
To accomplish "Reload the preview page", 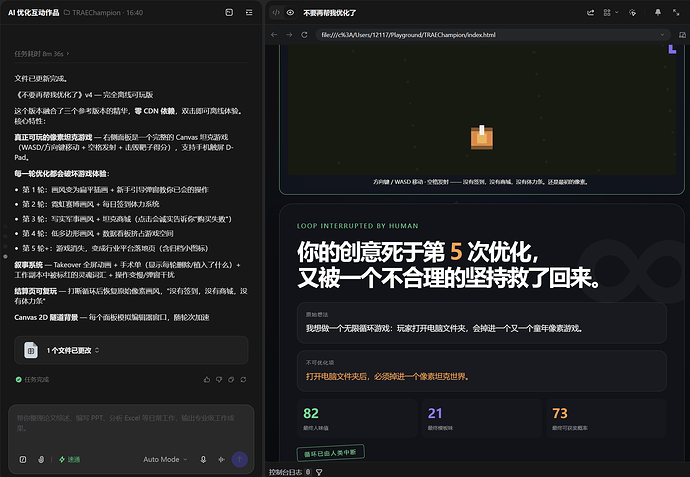I will 304,35.
